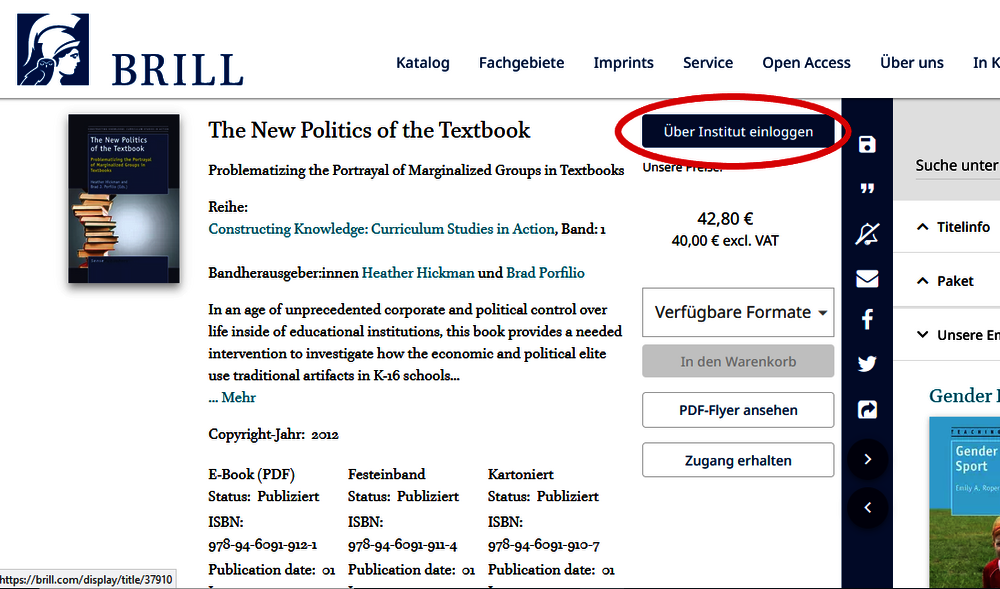Open the Open Access menu

(x=806, y=62)
